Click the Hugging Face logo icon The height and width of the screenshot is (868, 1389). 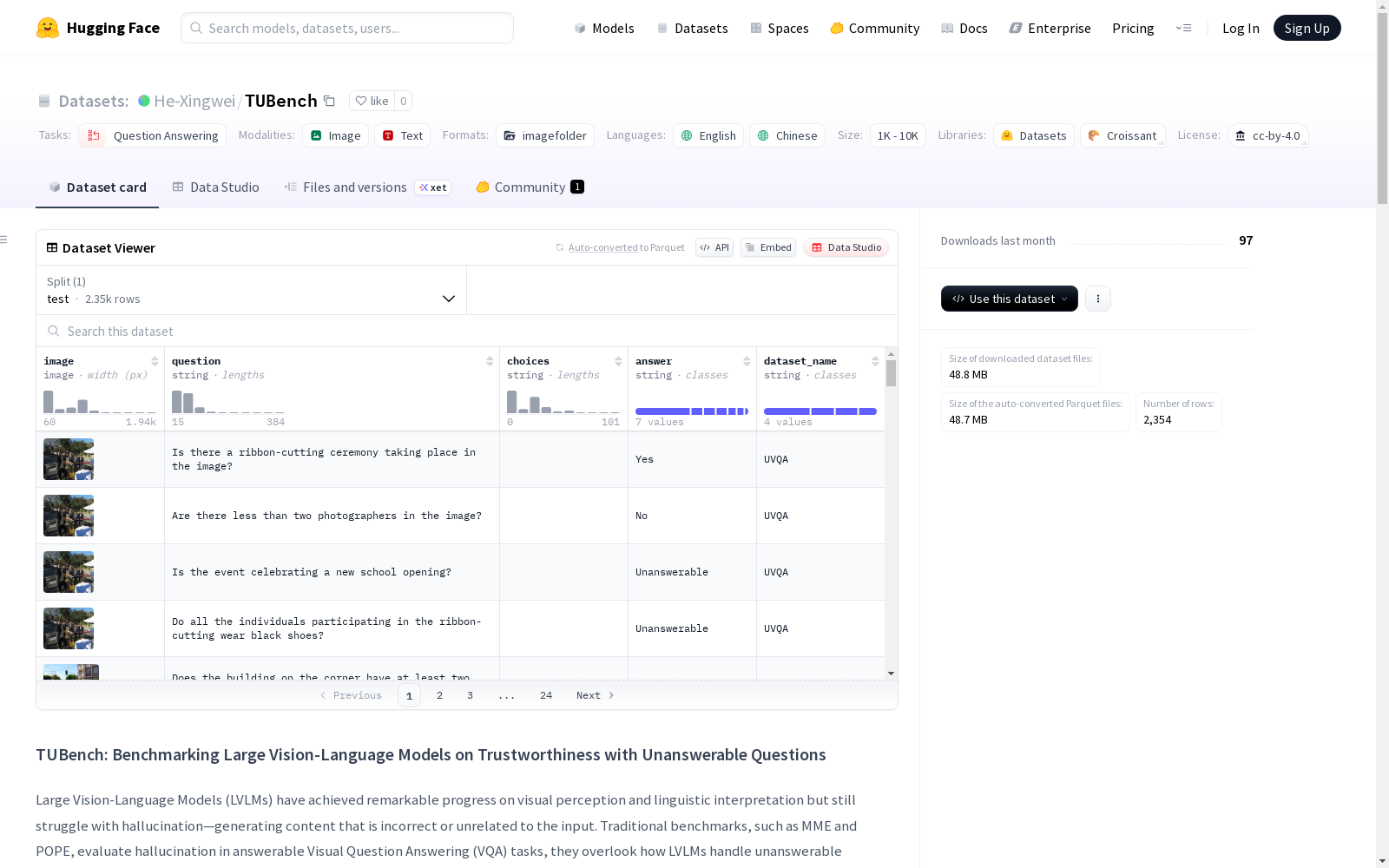(48, 28)
